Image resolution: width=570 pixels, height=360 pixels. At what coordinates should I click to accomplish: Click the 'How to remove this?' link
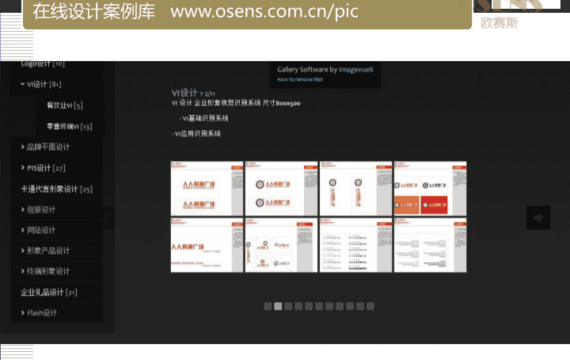[300, 79]
